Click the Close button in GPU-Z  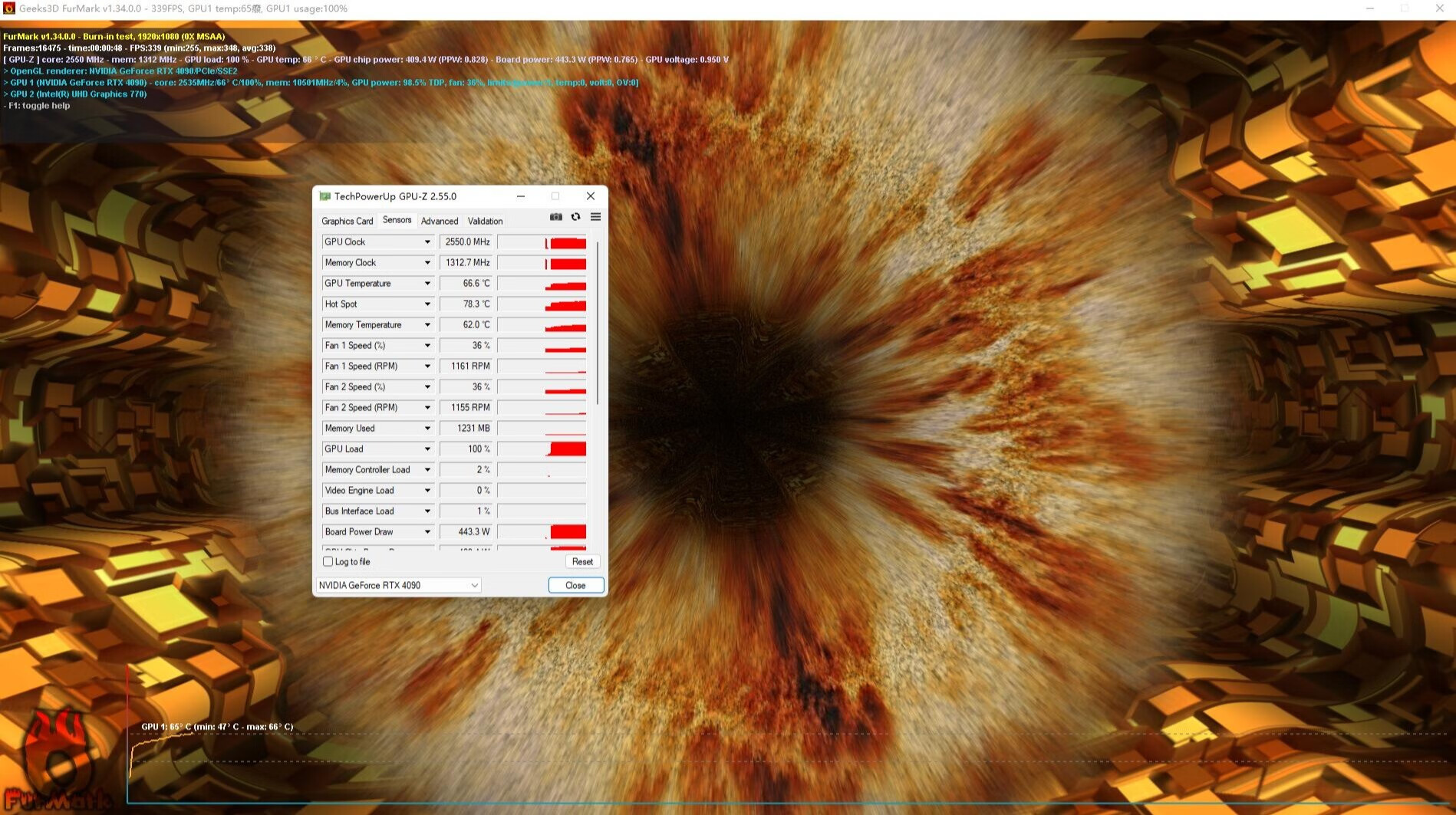(x=576, y=586)
